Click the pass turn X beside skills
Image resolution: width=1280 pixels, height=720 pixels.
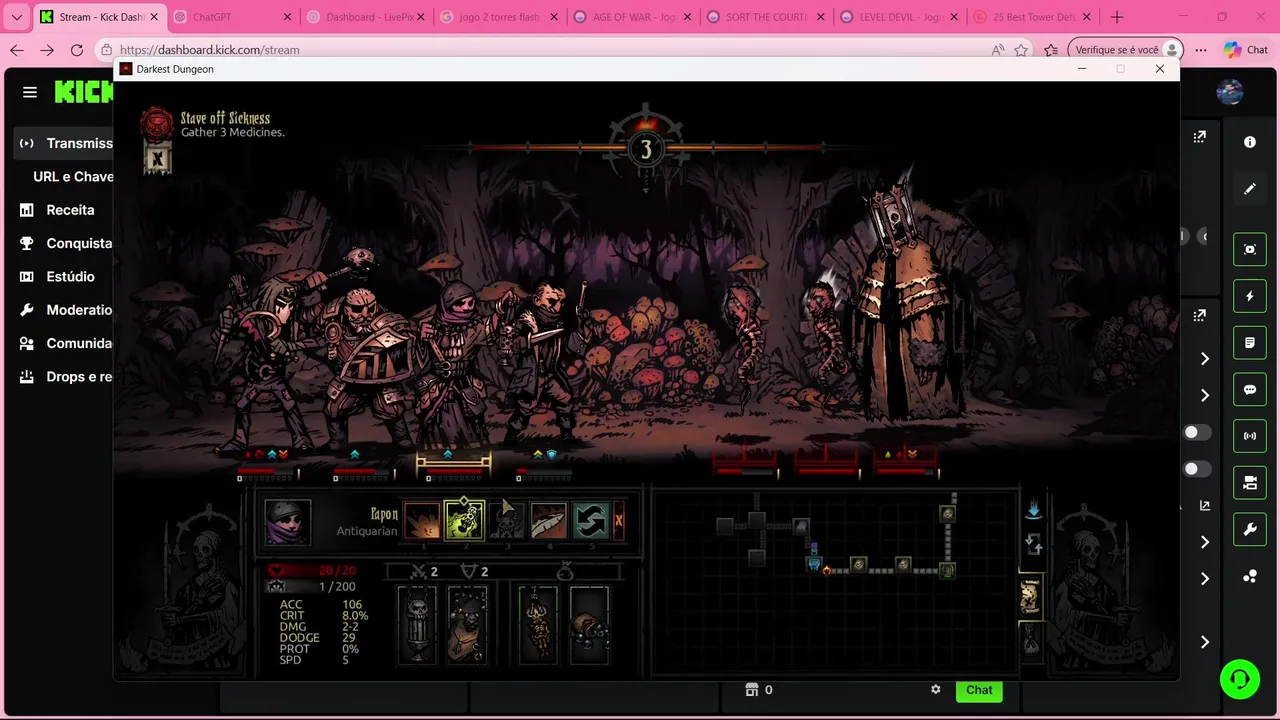(x=618, y=521)
